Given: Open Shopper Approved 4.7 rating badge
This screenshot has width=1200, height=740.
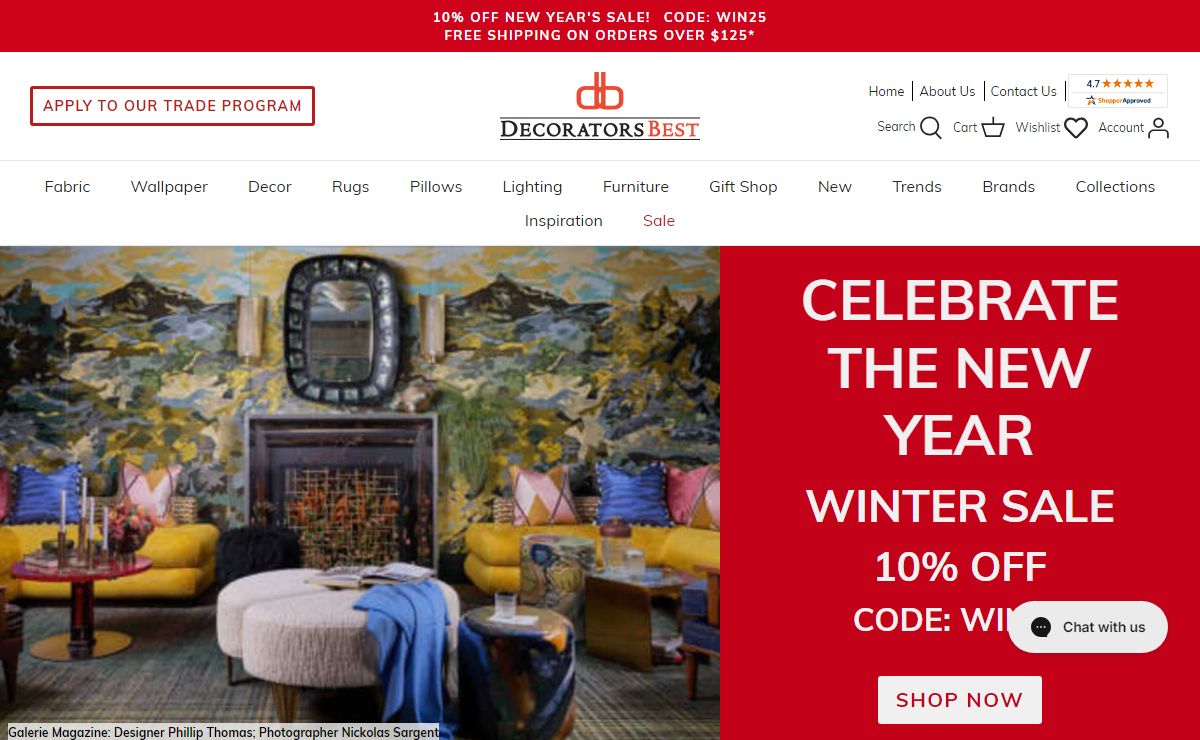Looking at the screenshot, I should [1118, 91].
